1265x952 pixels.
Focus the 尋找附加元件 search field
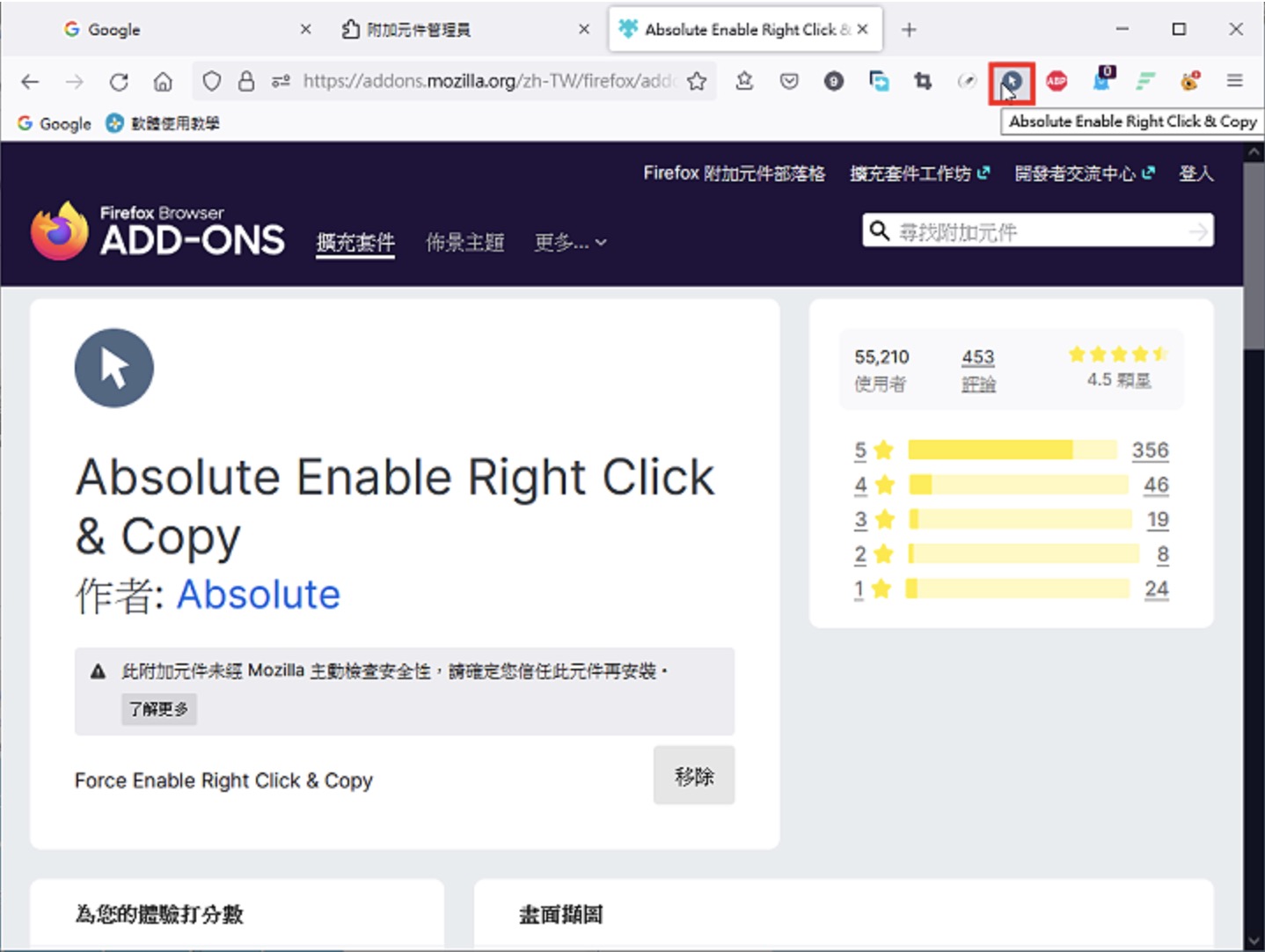click(1038, 231)
